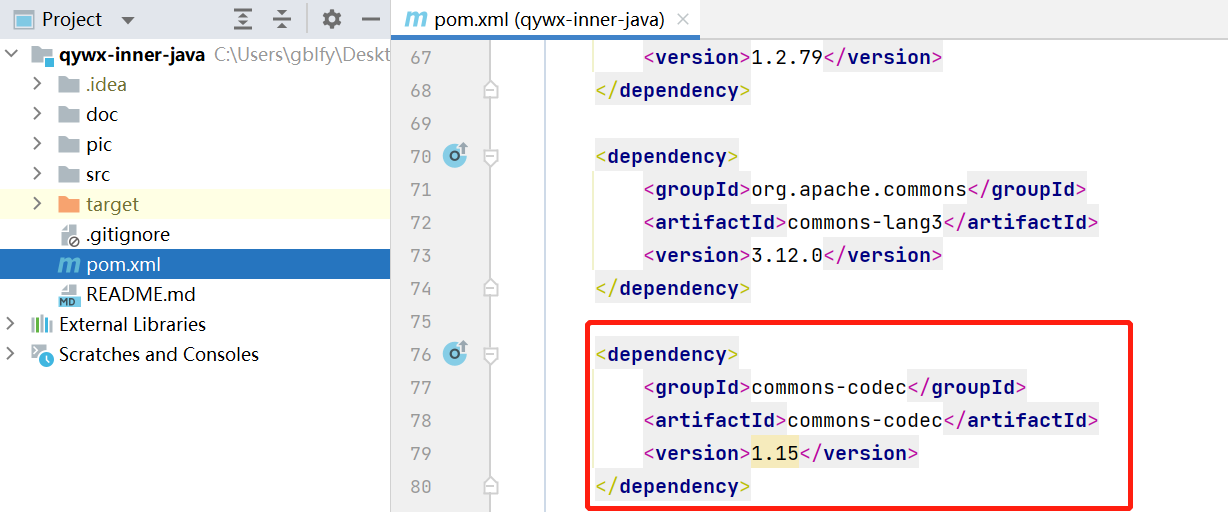
Task: Click version value 3.12.0
Action: pyautogui.click(x=787, y=255)
